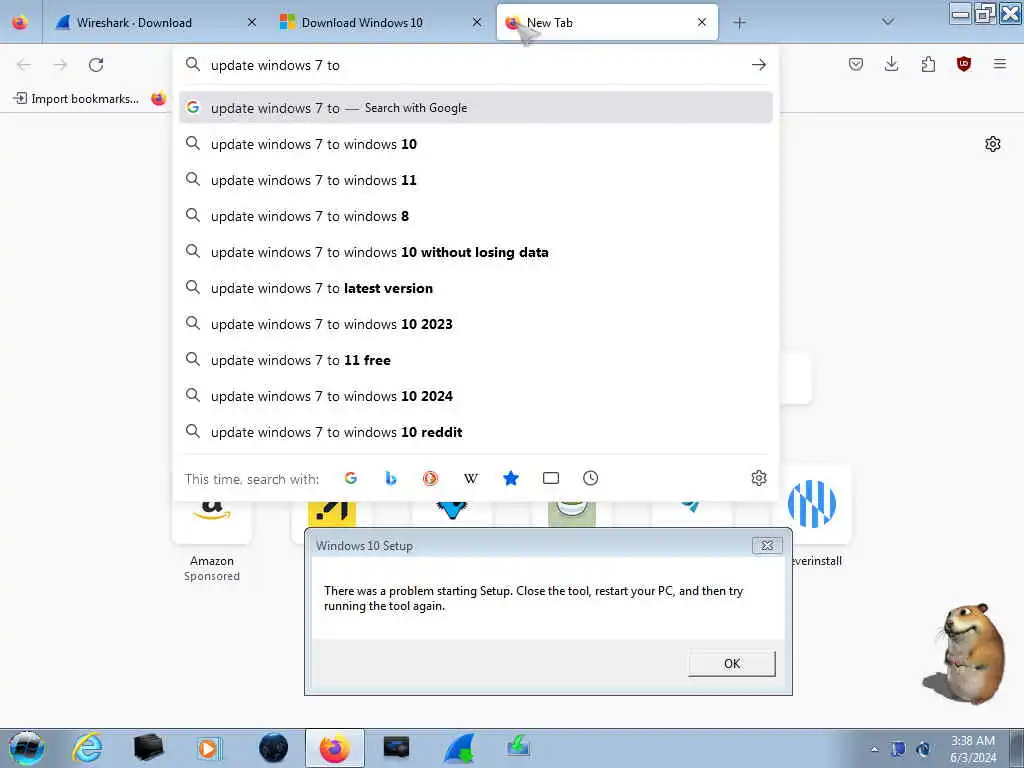1024x768 pixels.
Task: Open Save to Pocket button
Action: pos(856,64)
